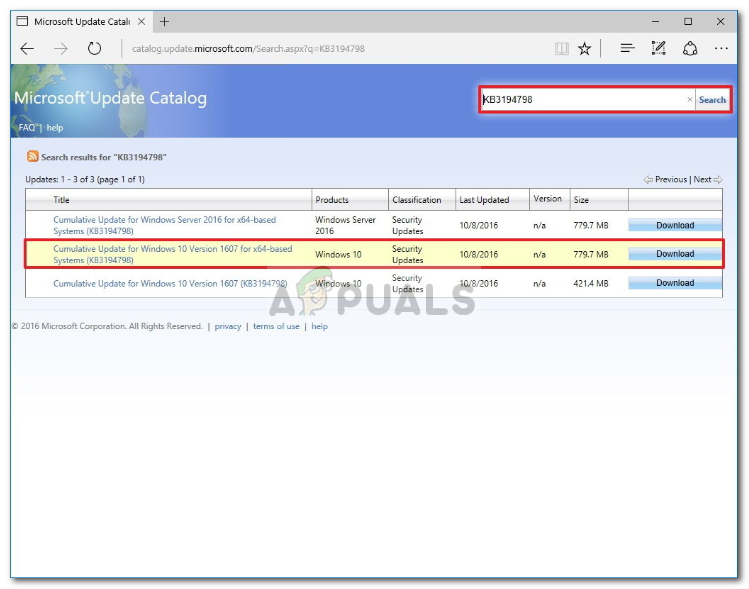This screenshot has width=749, height=589.
Task: Open the Windows Server 2016 cumulative update link
Action: click(164, 225)
